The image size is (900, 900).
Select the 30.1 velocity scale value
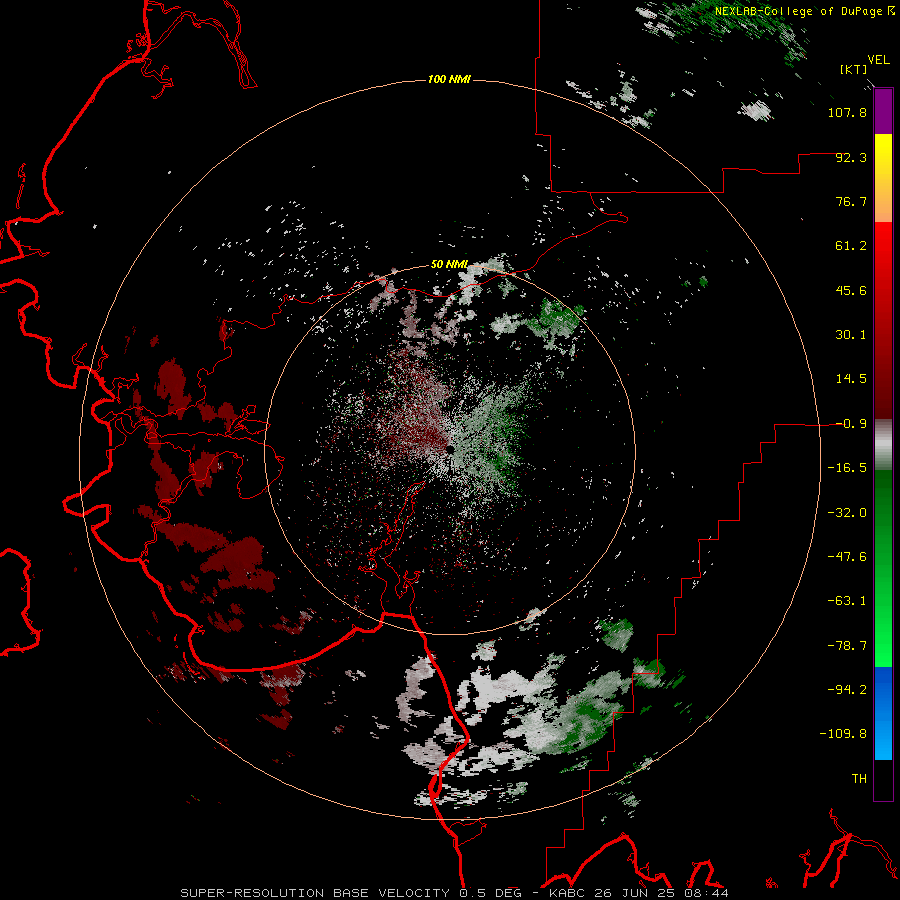851,335
